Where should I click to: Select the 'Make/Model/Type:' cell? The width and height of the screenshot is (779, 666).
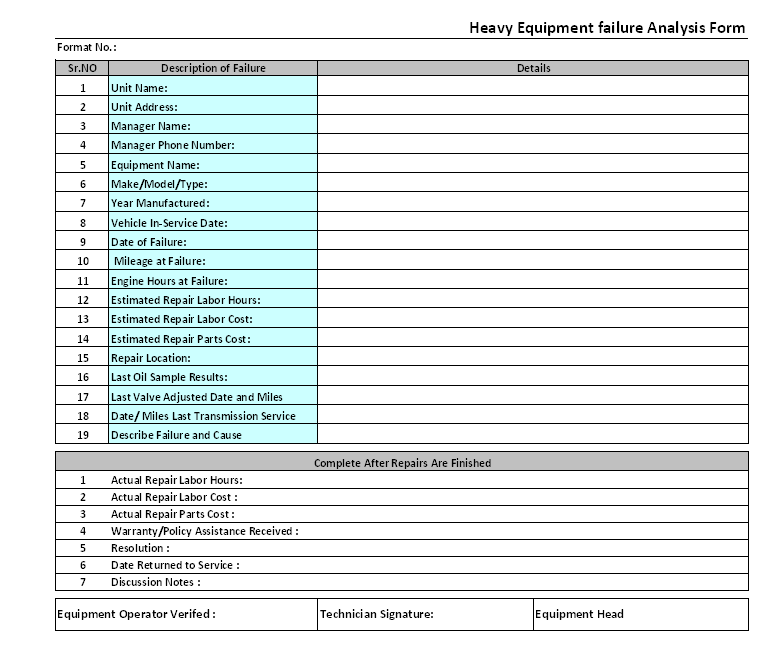213,182
